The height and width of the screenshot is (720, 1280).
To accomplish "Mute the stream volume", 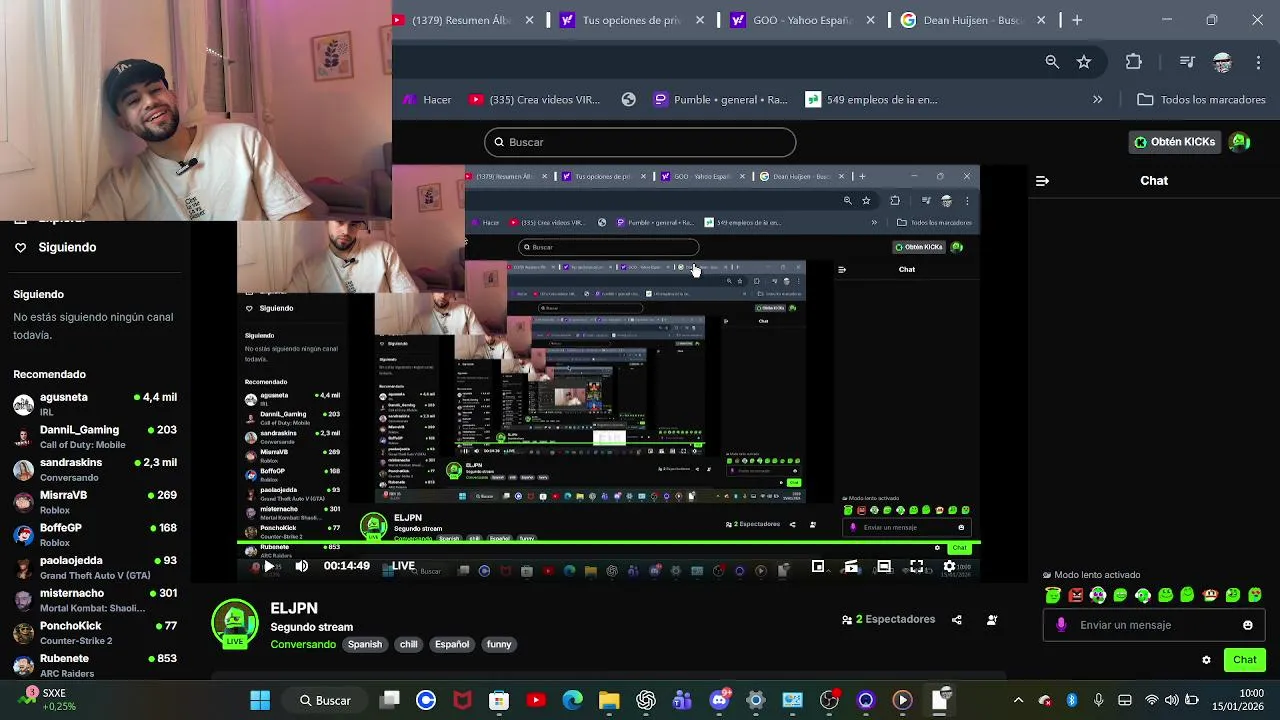I will coord(301,566).
